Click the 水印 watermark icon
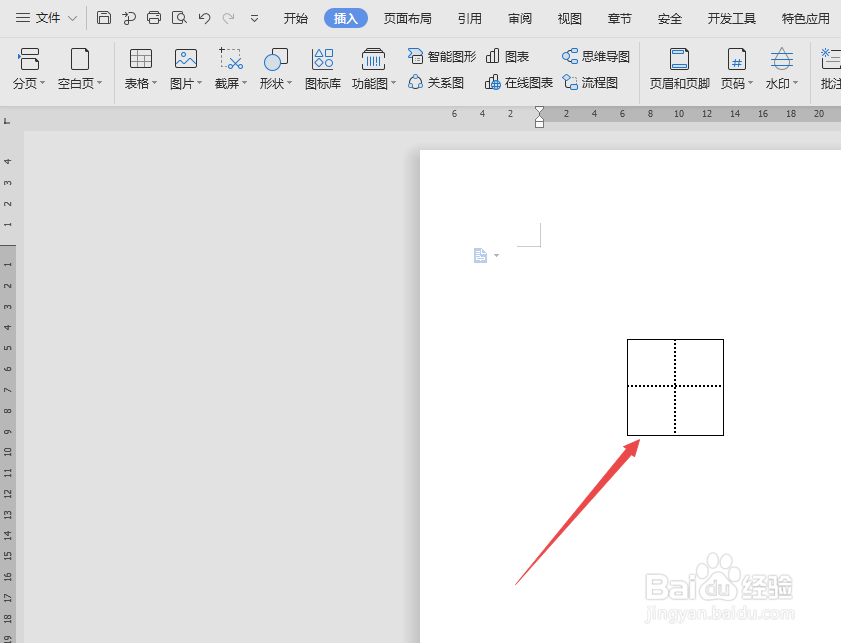Viewport: 841px width, 643px height. tap(781, 59)
